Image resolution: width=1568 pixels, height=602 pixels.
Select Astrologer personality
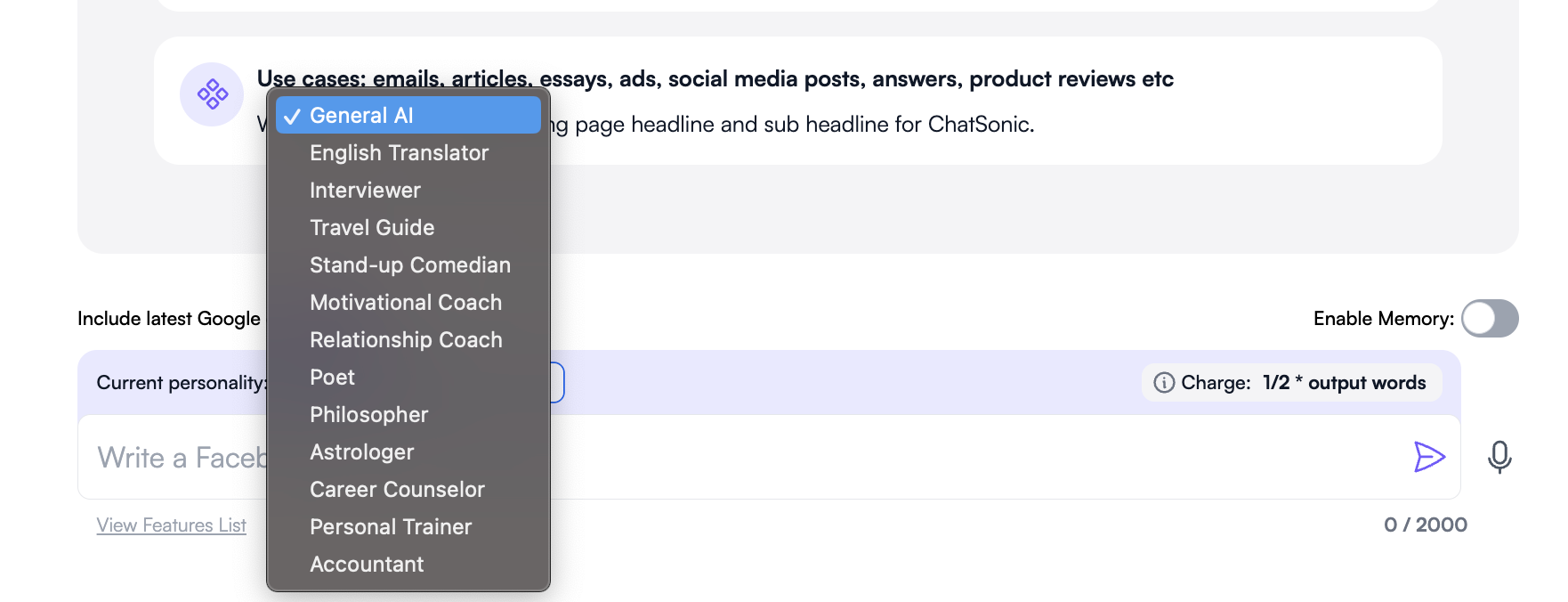click(361, 451)
